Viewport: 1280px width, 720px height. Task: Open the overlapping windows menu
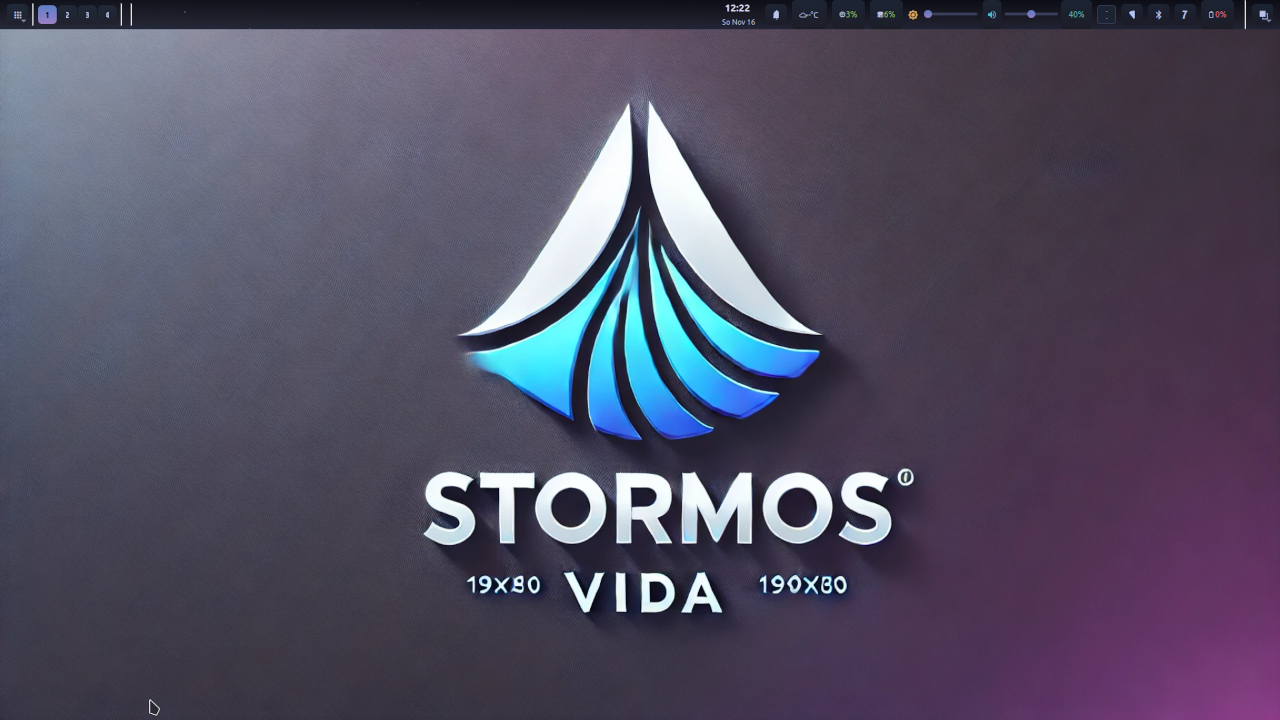[x=1264, y=15]
